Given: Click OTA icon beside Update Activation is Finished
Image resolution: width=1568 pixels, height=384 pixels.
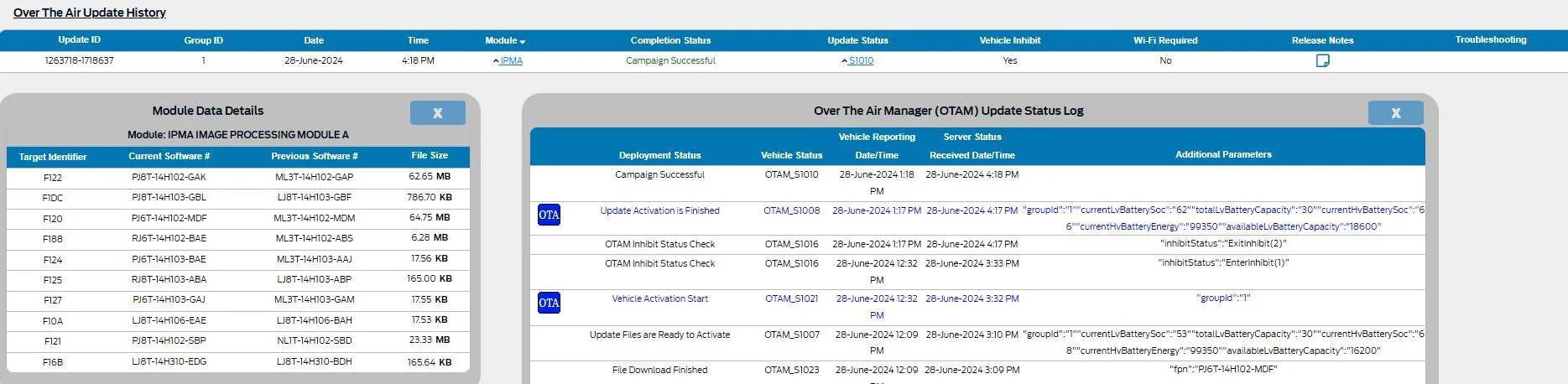Looking at the screenshot, I should click(549, 215).
